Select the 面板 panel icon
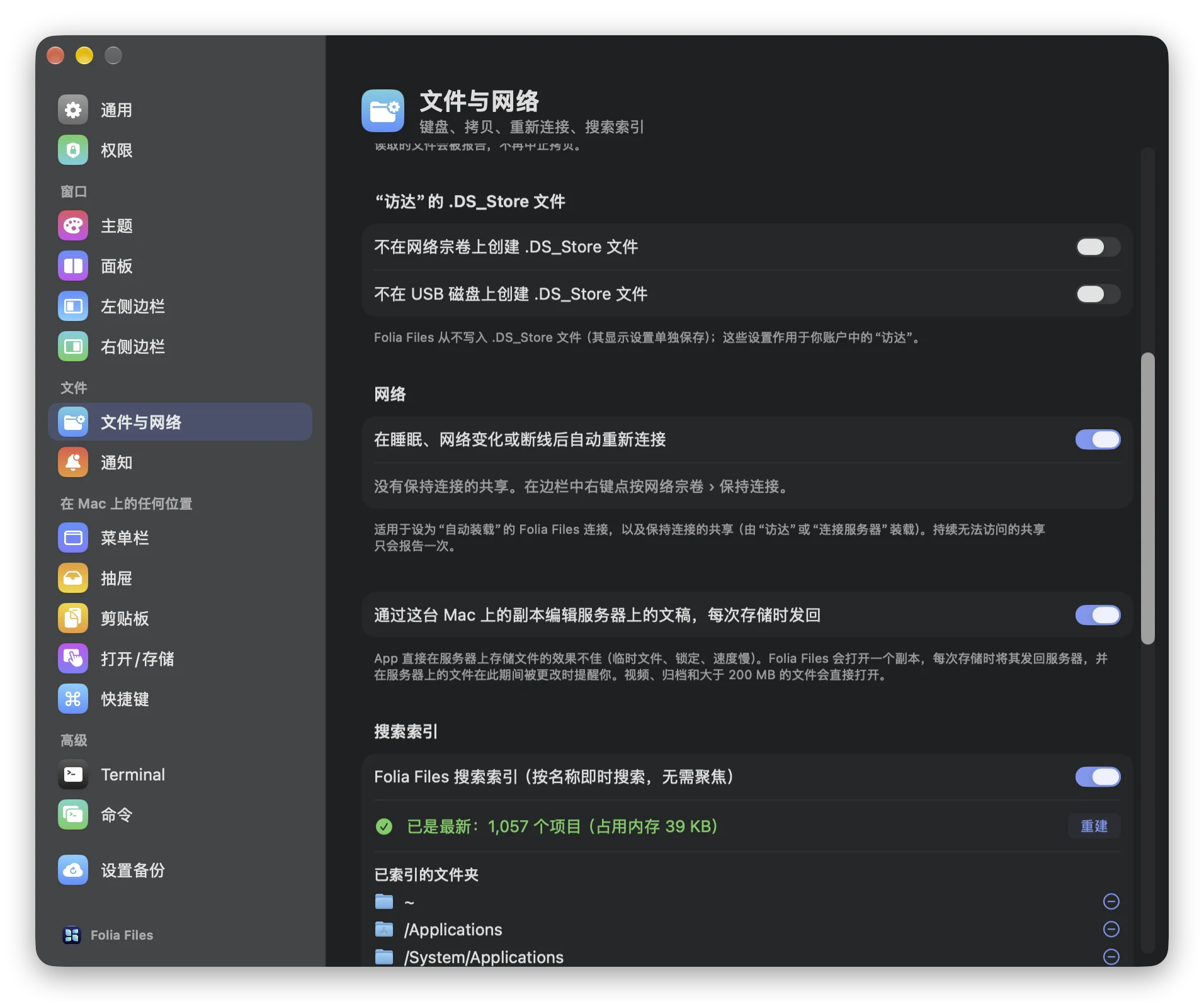The image size is (1204, 1002). pos(73,266)
